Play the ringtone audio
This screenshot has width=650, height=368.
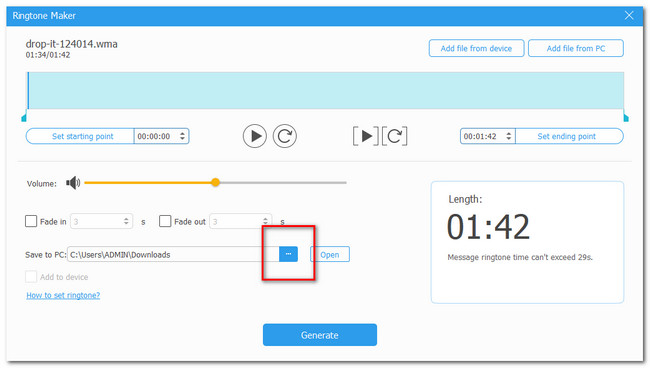point(255,136)
